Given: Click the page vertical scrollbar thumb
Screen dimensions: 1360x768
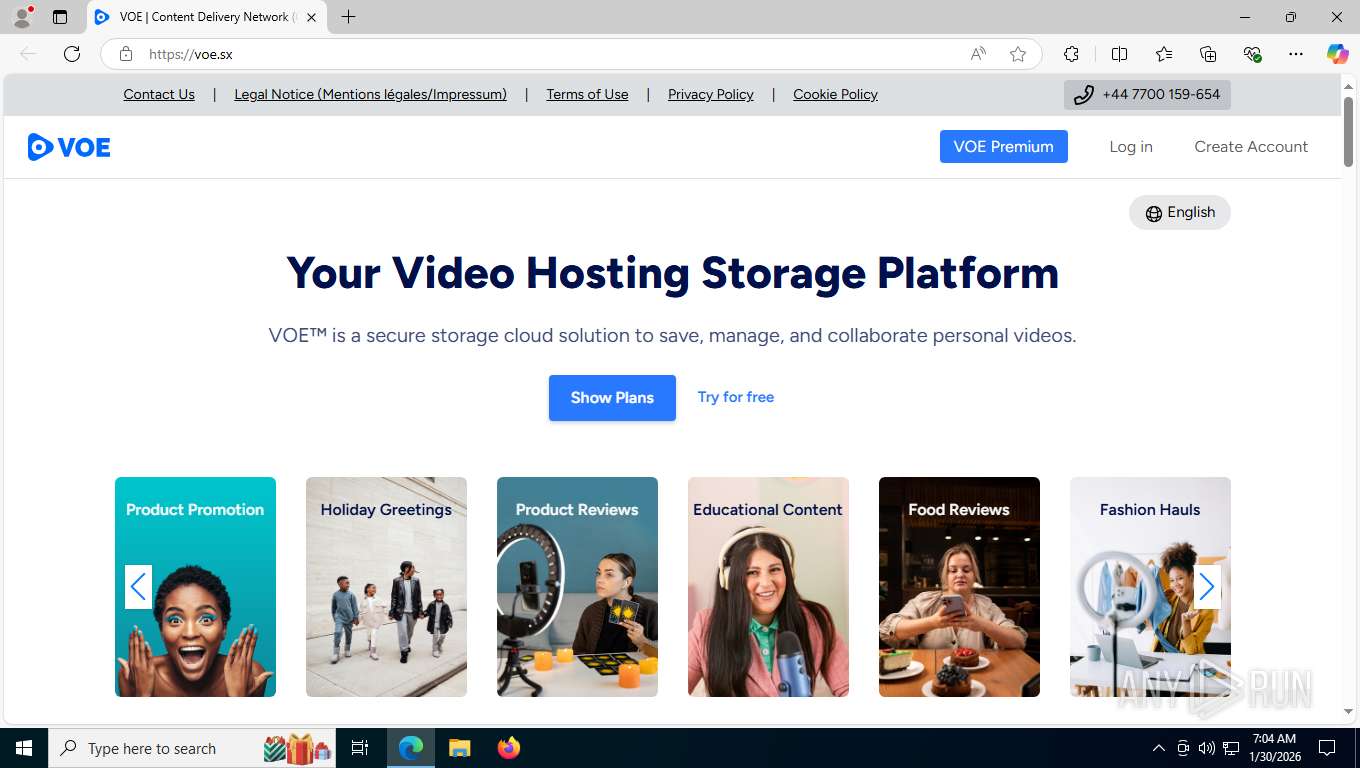Looking at the screenshot, I should (x=1348, y=130).
